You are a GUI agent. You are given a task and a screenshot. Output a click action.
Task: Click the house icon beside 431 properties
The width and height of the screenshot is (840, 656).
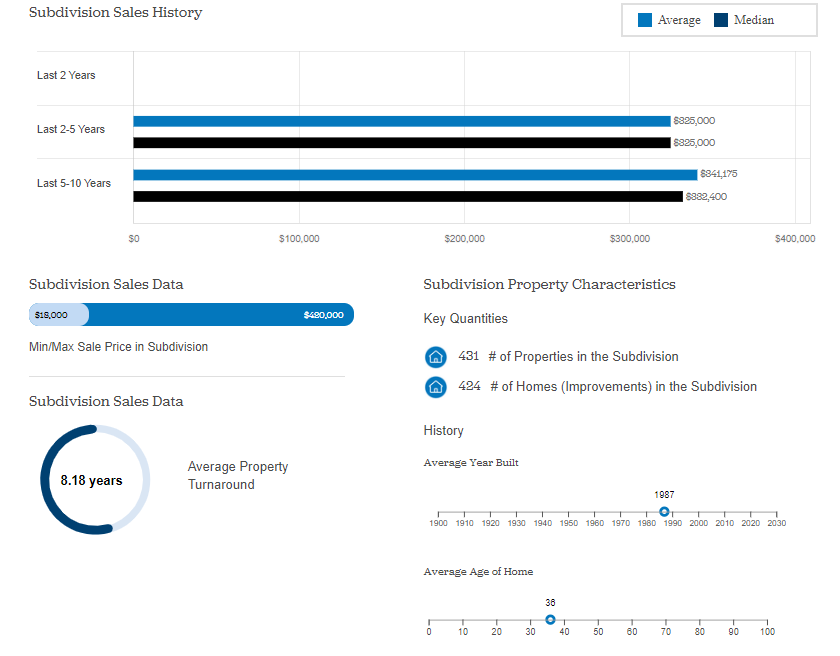pos(436,357)
